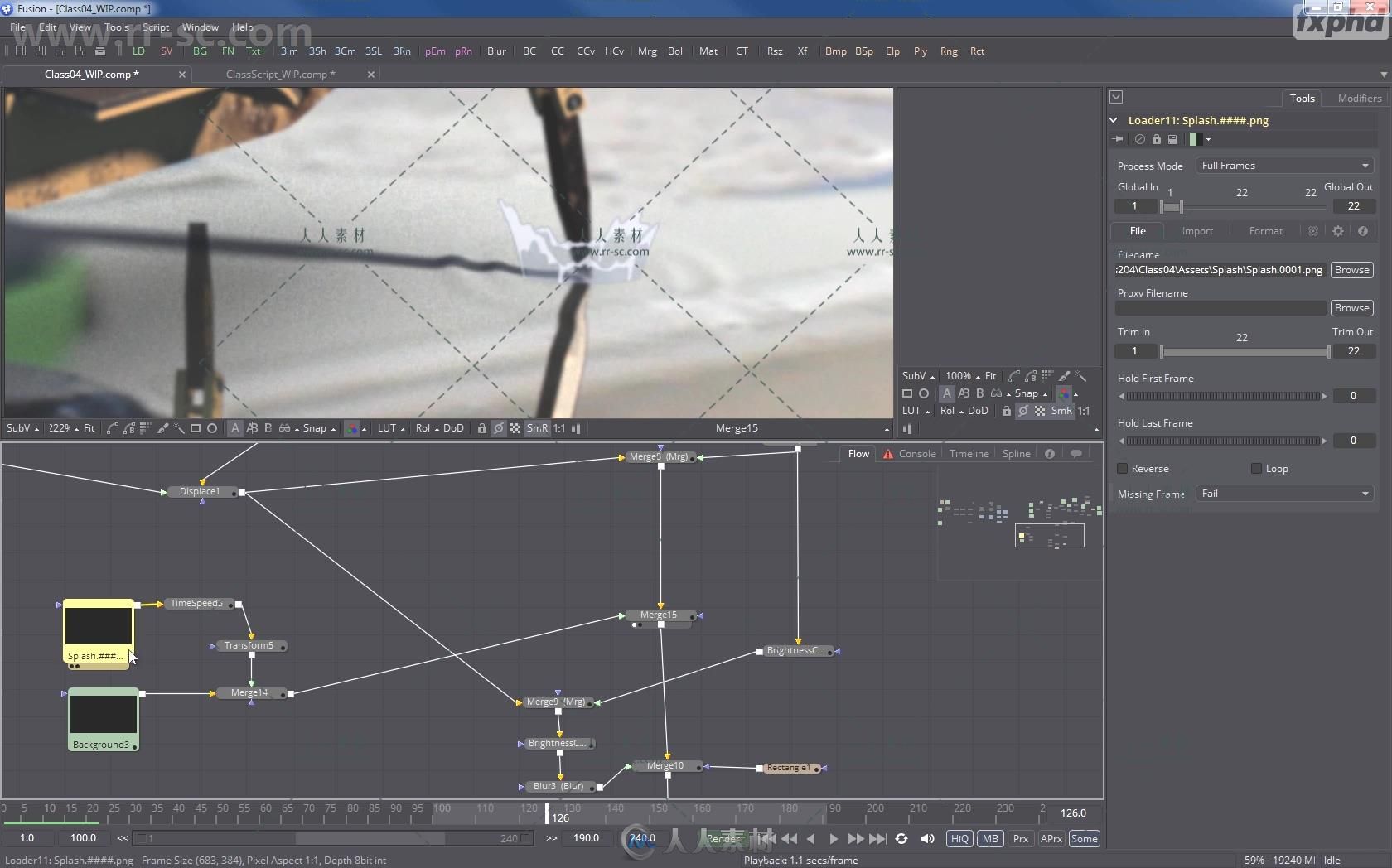Click the Hold Last Frame slider
This screenshot has width=1392, height=868.
pos(1221,441)
